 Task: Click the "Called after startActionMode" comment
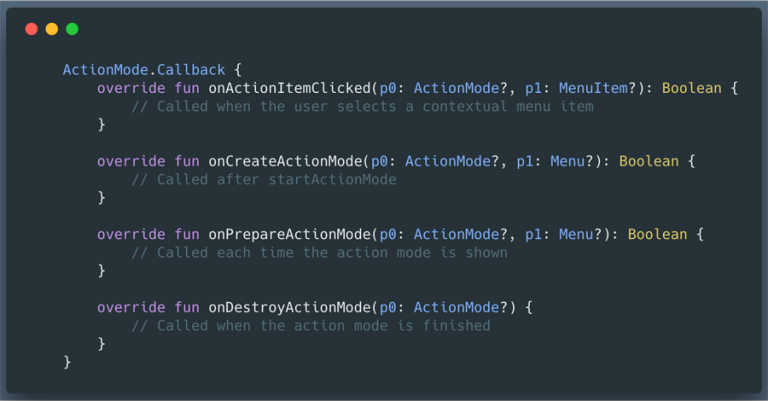(264, 179)
